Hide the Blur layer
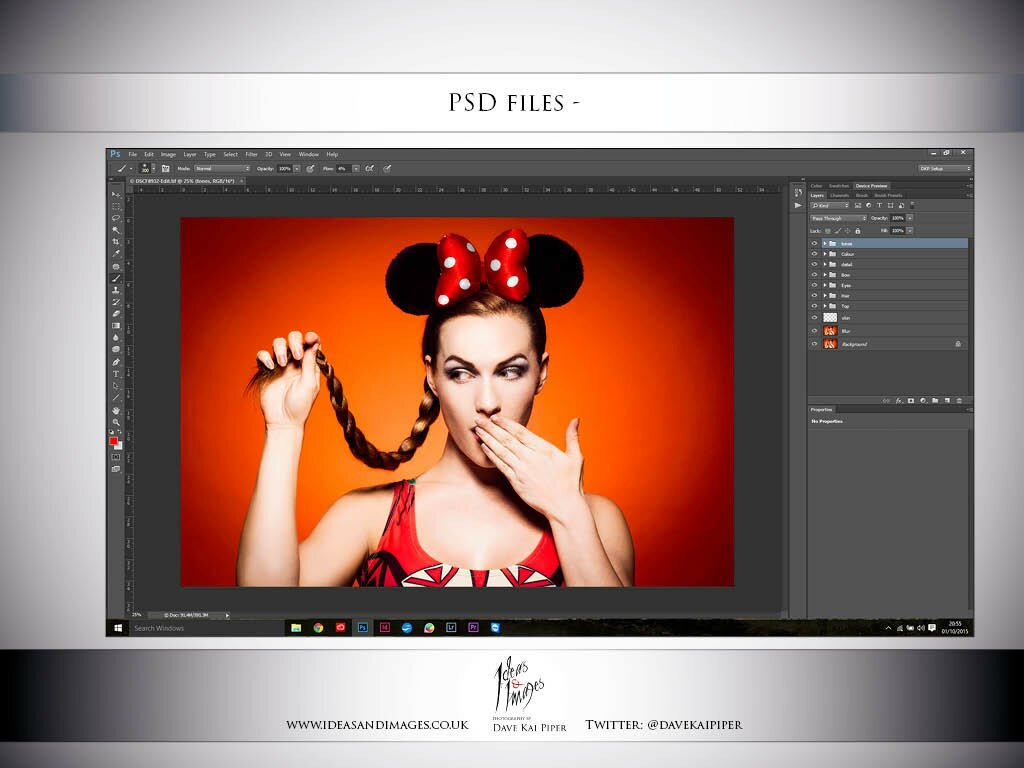This screenshot has height=768, width=1024. [814, 331]
